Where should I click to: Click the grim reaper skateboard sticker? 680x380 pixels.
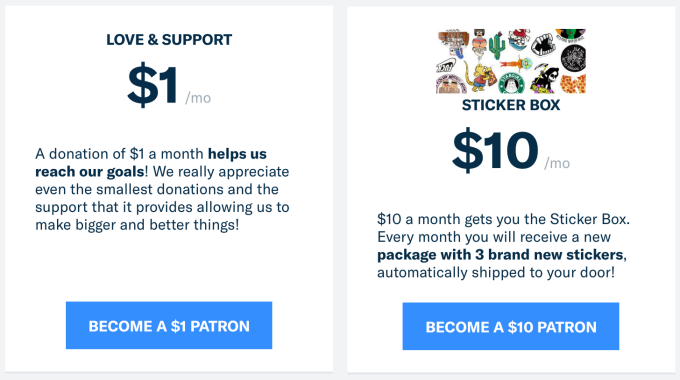point(544,78)
